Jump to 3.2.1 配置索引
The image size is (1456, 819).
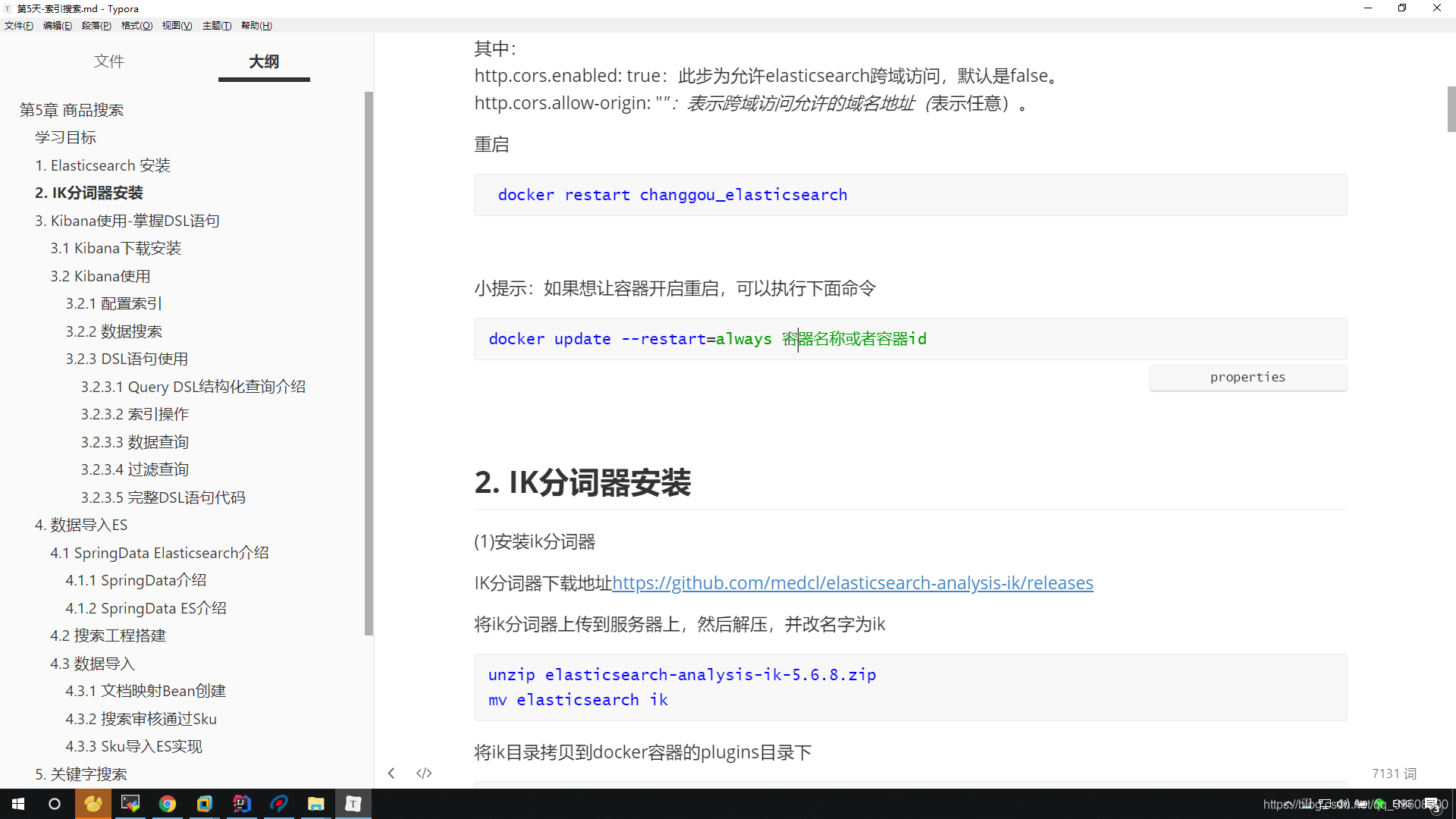[113, 304]
